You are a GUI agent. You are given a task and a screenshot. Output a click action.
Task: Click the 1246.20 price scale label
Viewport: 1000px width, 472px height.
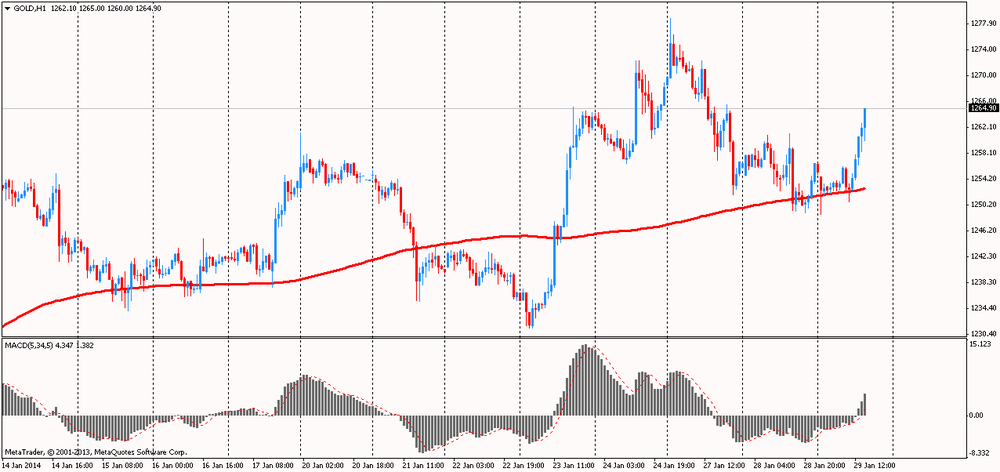(x=983, y=230)
